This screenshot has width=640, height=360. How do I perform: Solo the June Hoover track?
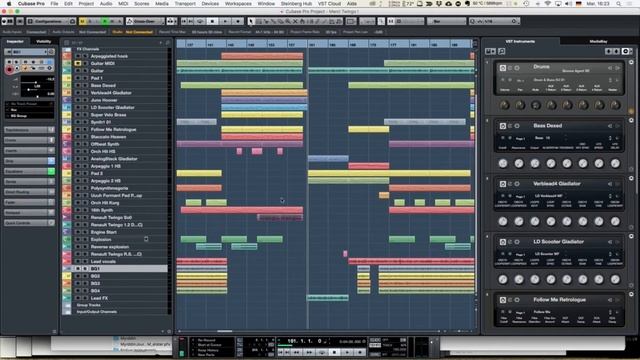click(85, 100)
